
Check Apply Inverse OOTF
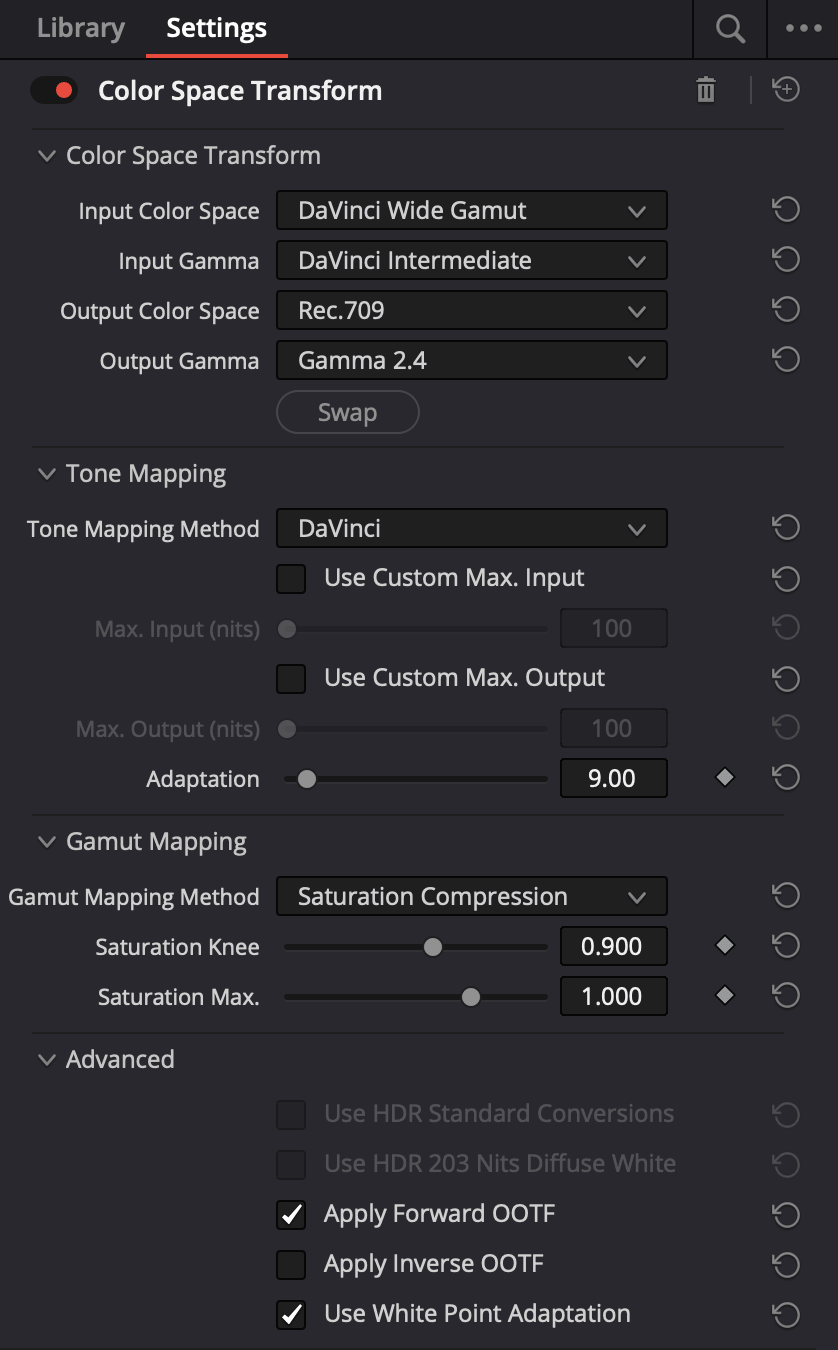point(291,1264)
